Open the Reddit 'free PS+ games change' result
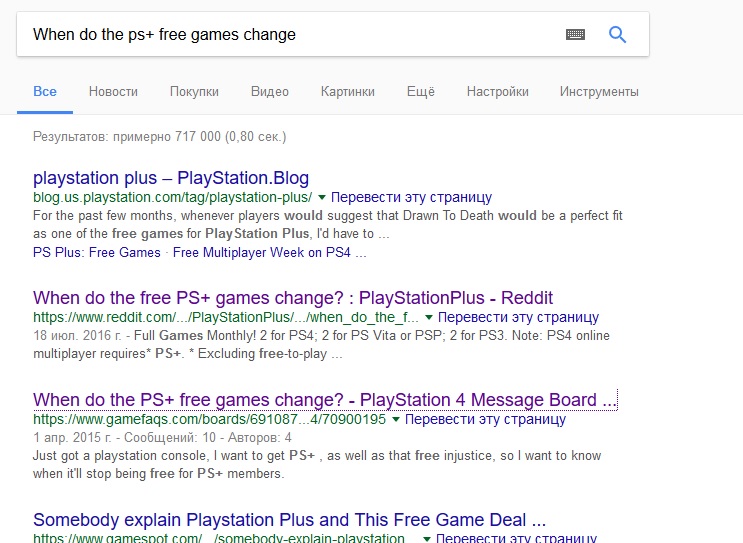Image resolution: width=743 pixels, height=543 pixels. [x=293, y=298]
